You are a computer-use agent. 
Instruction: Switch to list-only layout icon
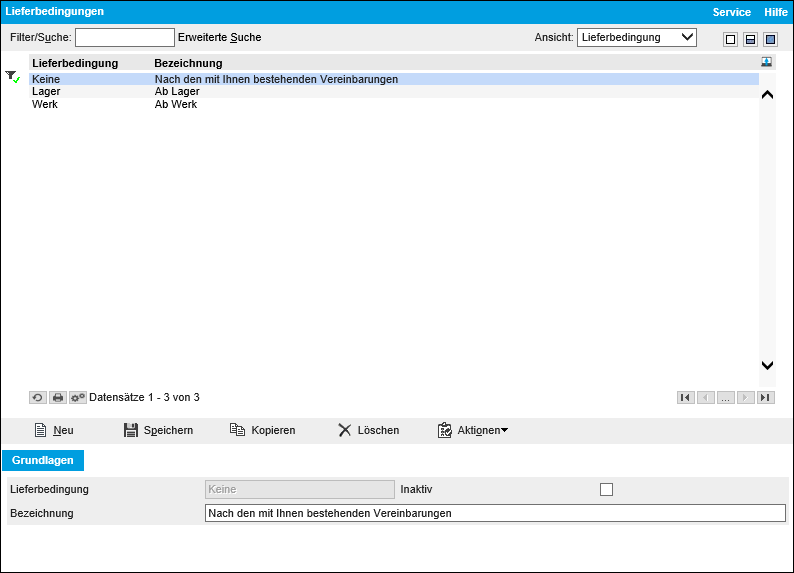point(730,39)
